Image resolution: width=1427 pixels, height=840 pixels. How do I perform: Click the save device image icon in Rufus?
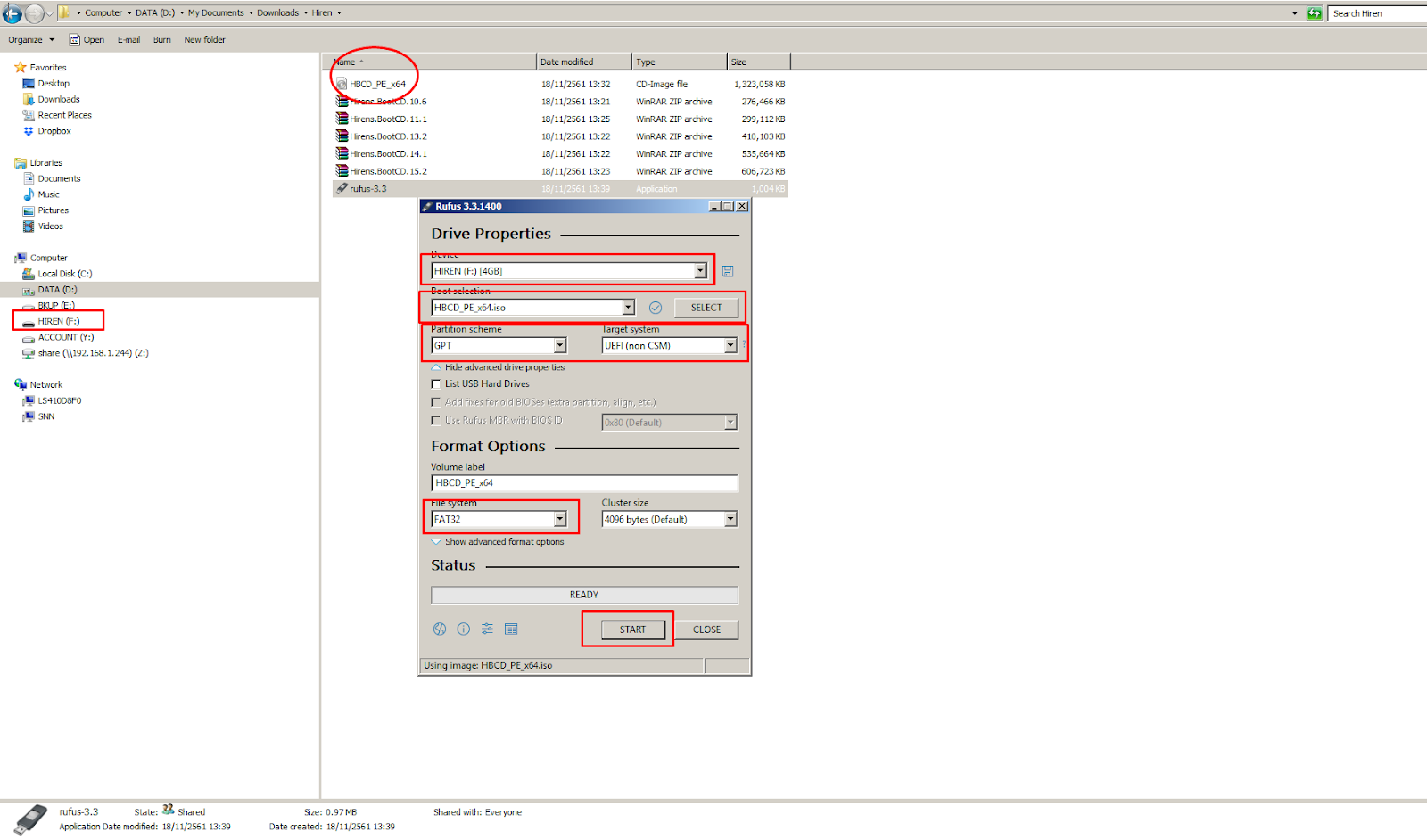728,271
